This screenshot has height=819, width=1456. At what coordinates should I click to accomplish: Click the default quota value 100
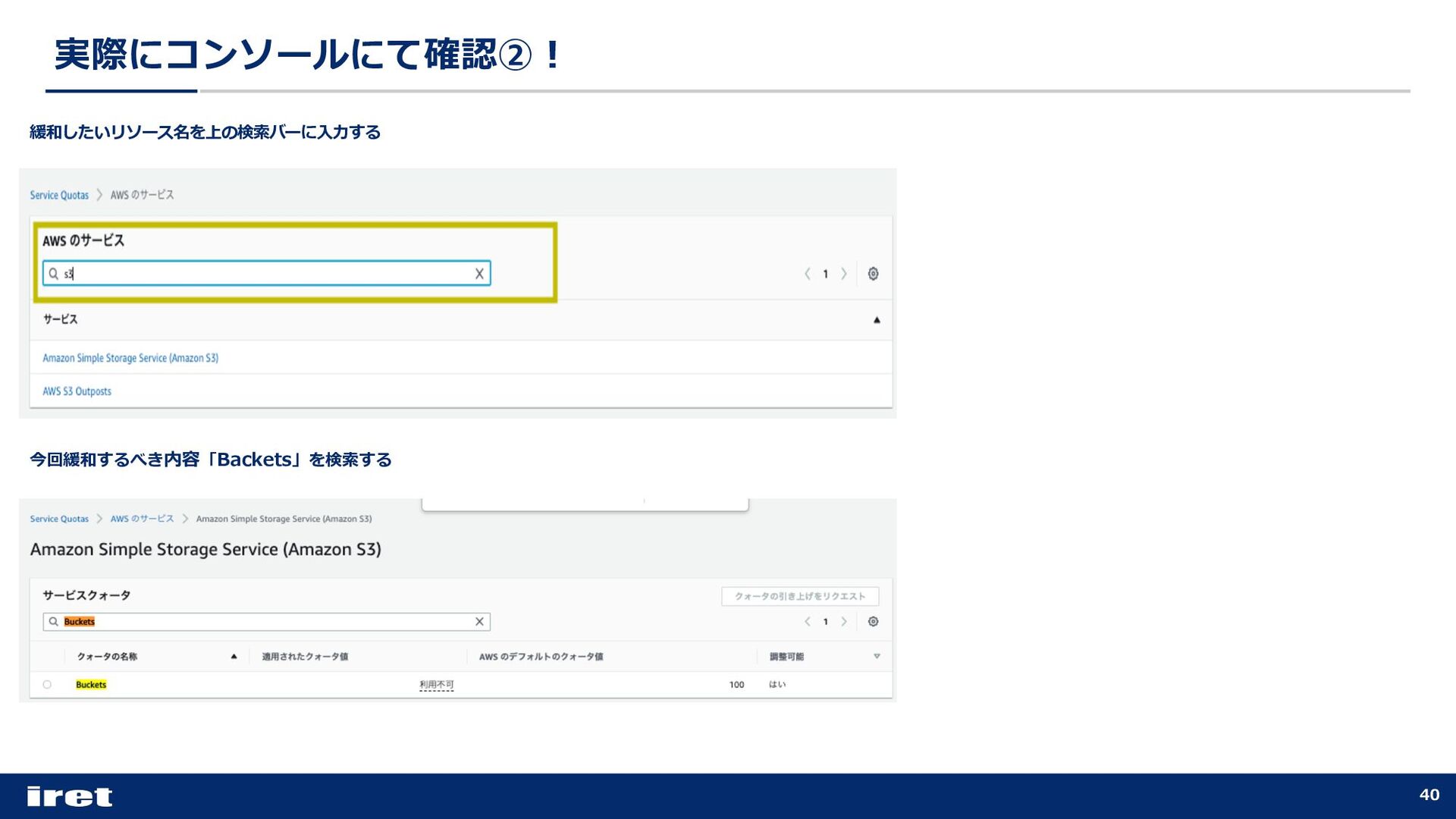click(737, 685)
